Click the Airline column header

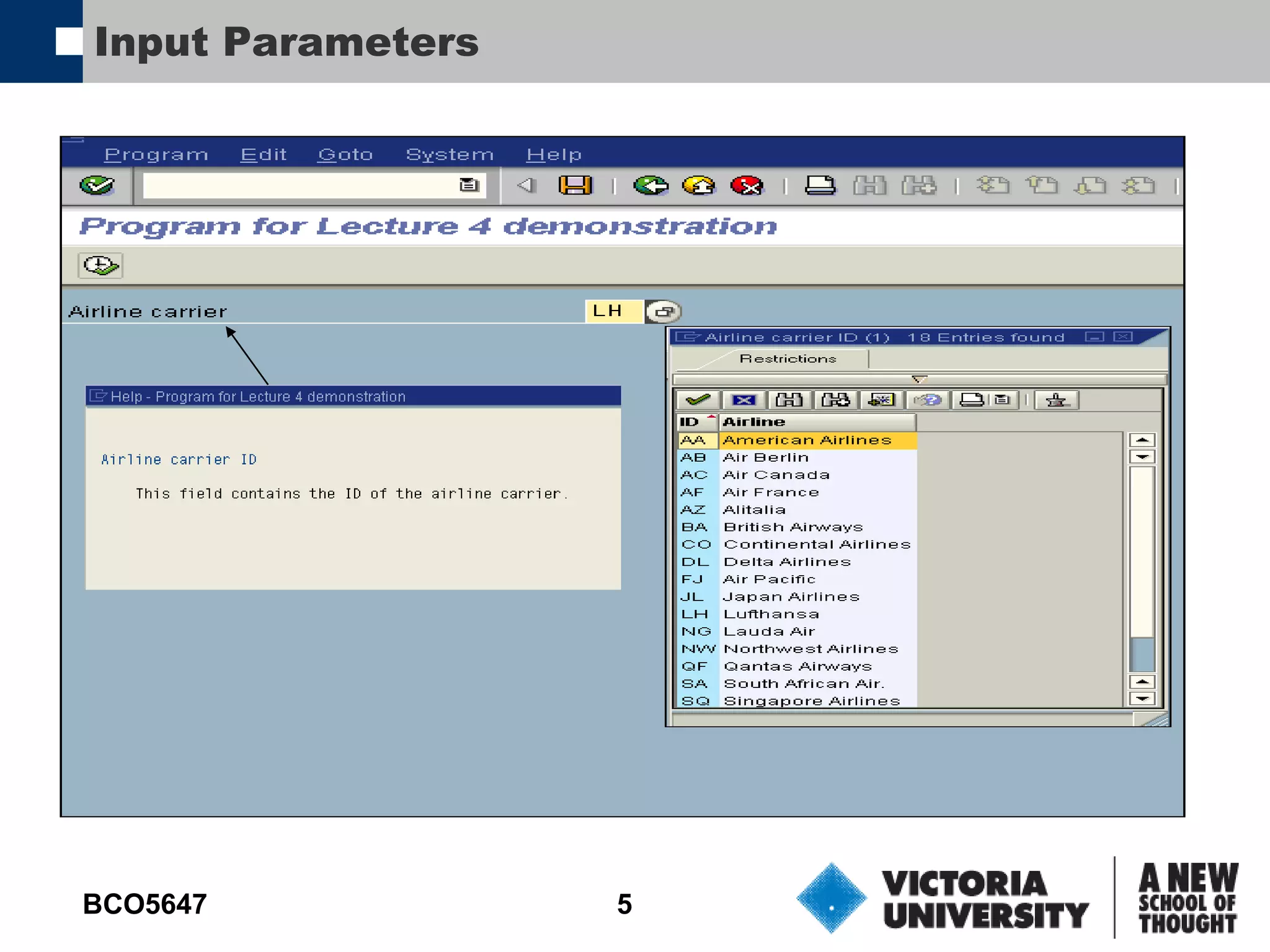click(817, 422)
